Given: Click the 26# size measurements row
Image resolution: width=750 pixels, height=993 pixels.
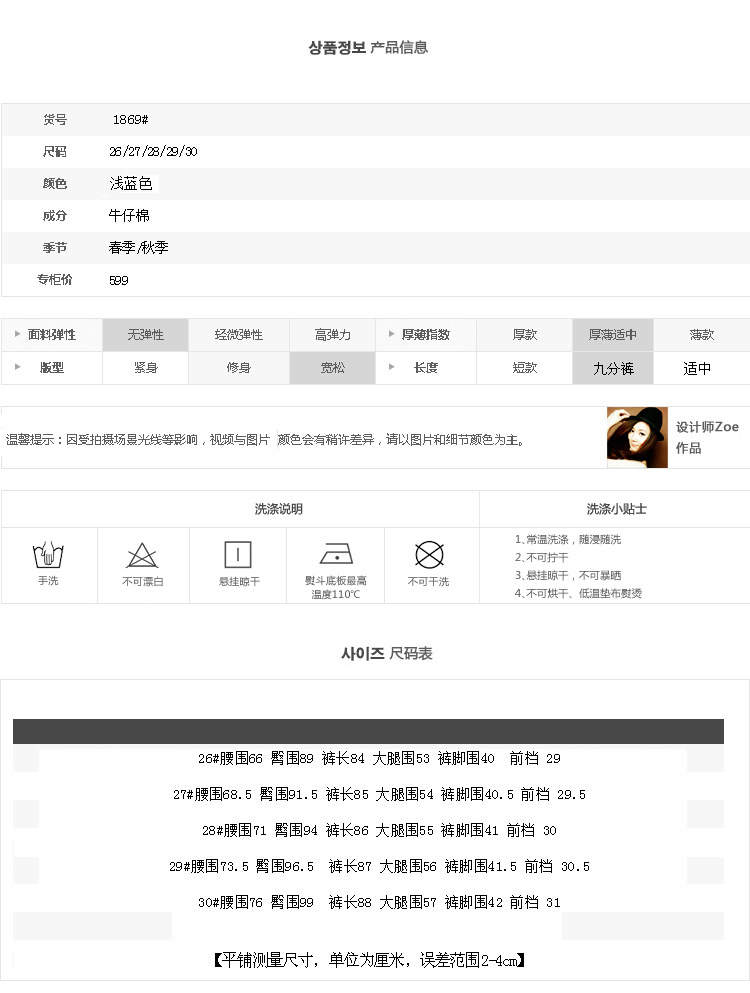Looking at the screenshot, I should tap(379, 758).
